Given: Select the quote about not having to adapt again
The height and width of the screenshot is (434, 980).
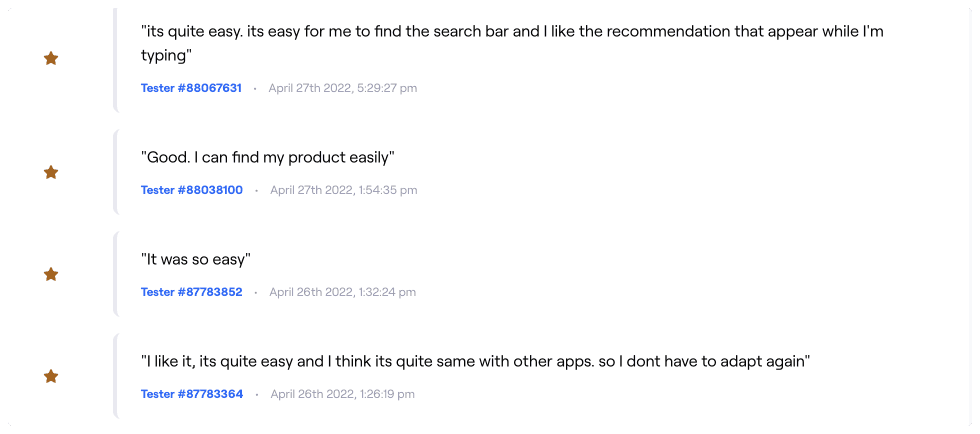Looking at the screenshot, I should click(x=476, y=361).
